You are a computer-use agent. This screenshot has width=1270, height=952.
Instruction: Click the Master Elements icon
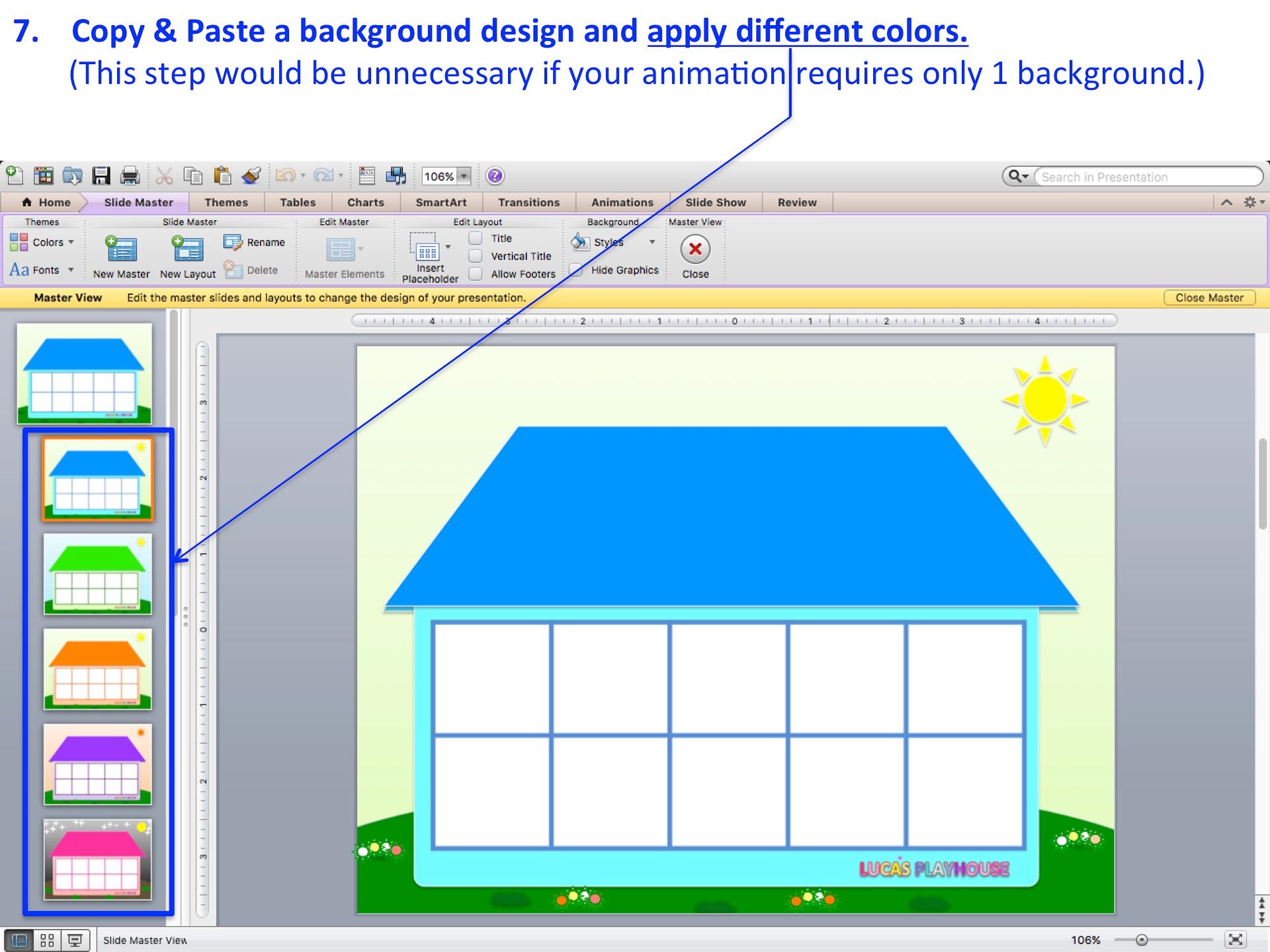343,251
